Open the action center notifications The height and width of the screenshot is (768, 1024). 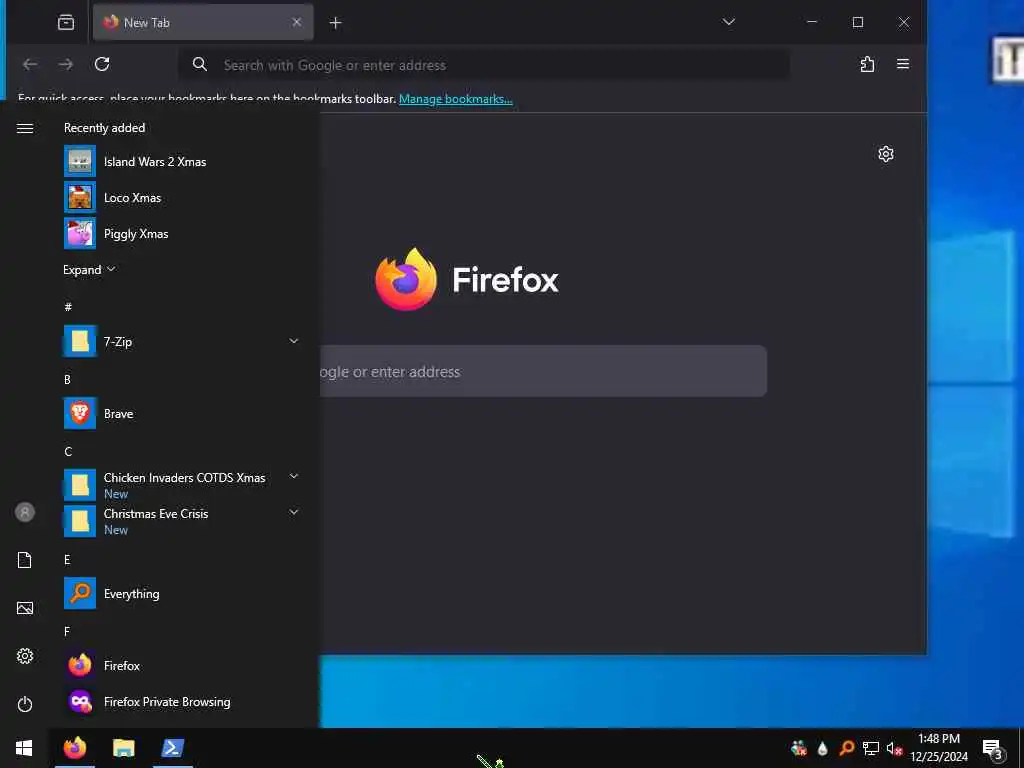click(x=993, y=748)
